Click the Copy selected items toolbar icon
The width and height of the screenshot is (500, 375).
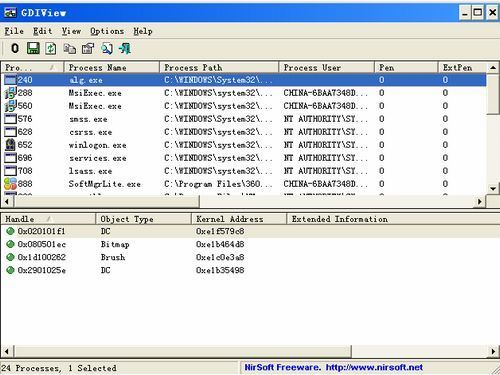pyautogui.click(x=70, y=49)
